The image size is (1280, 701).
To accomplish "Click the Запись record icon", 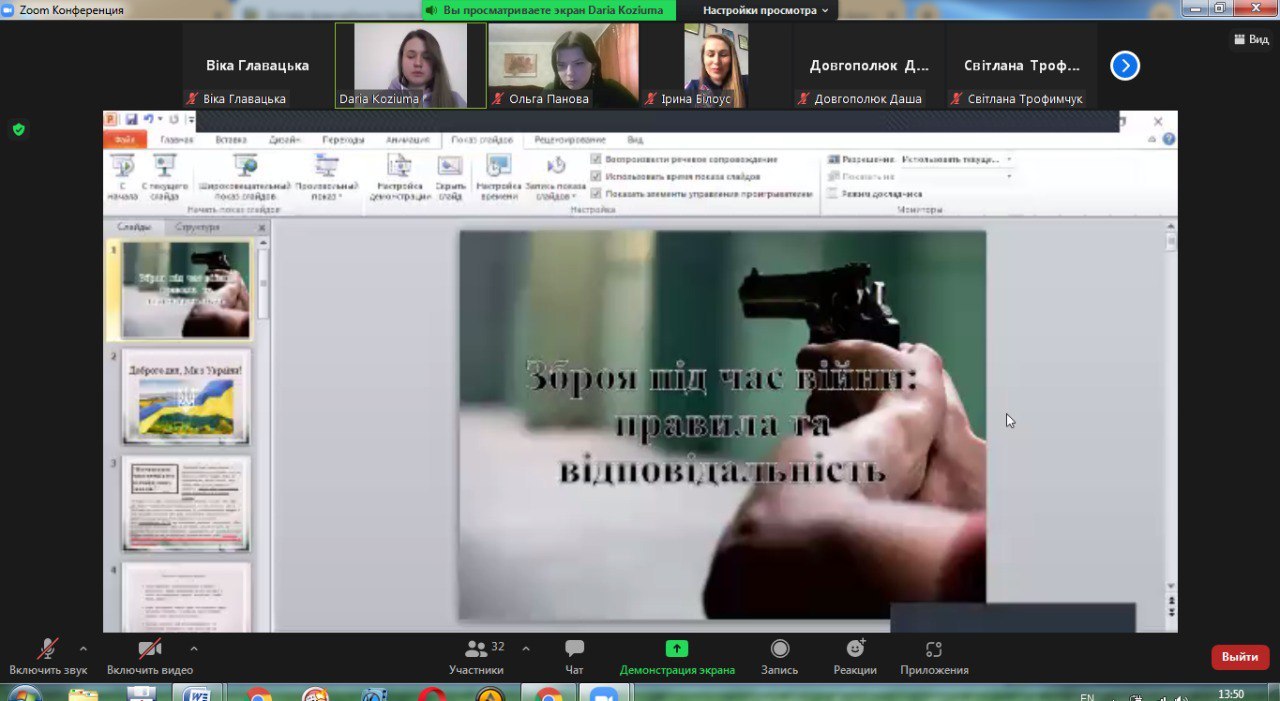I will [780, 650].
